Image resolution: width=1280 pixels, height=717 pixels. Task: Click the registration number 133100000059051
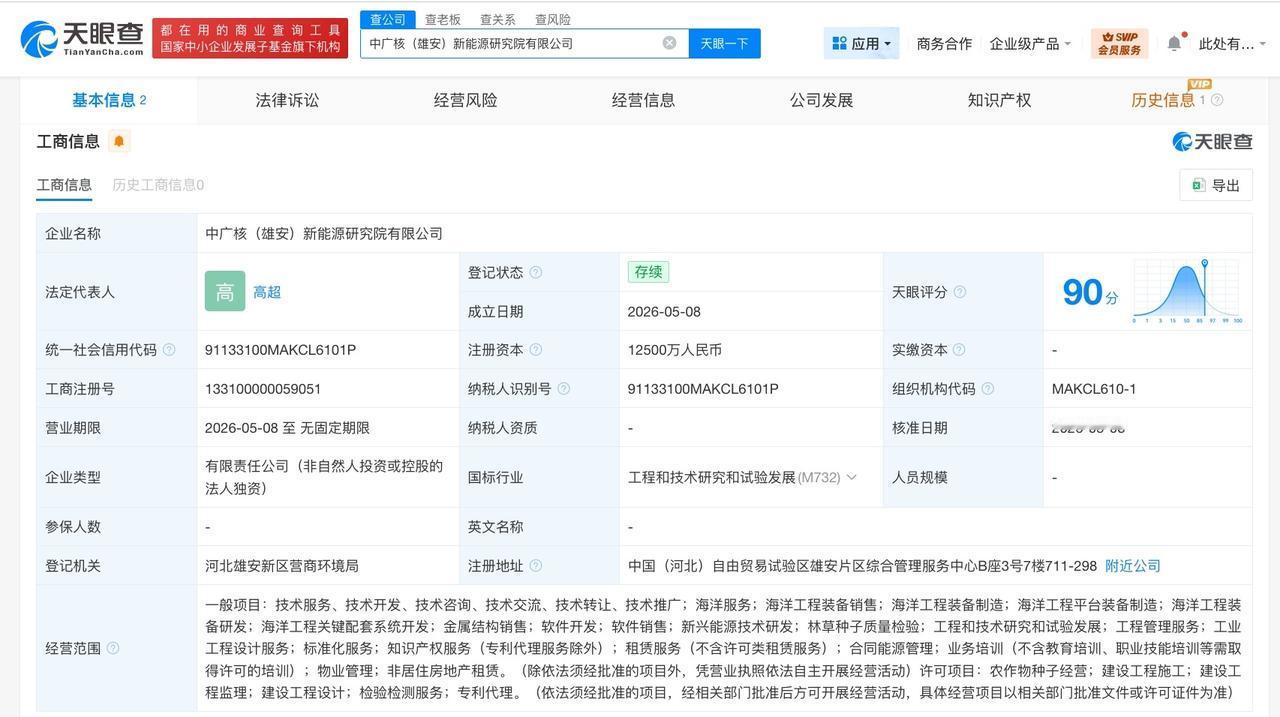[x=263, y=389]
